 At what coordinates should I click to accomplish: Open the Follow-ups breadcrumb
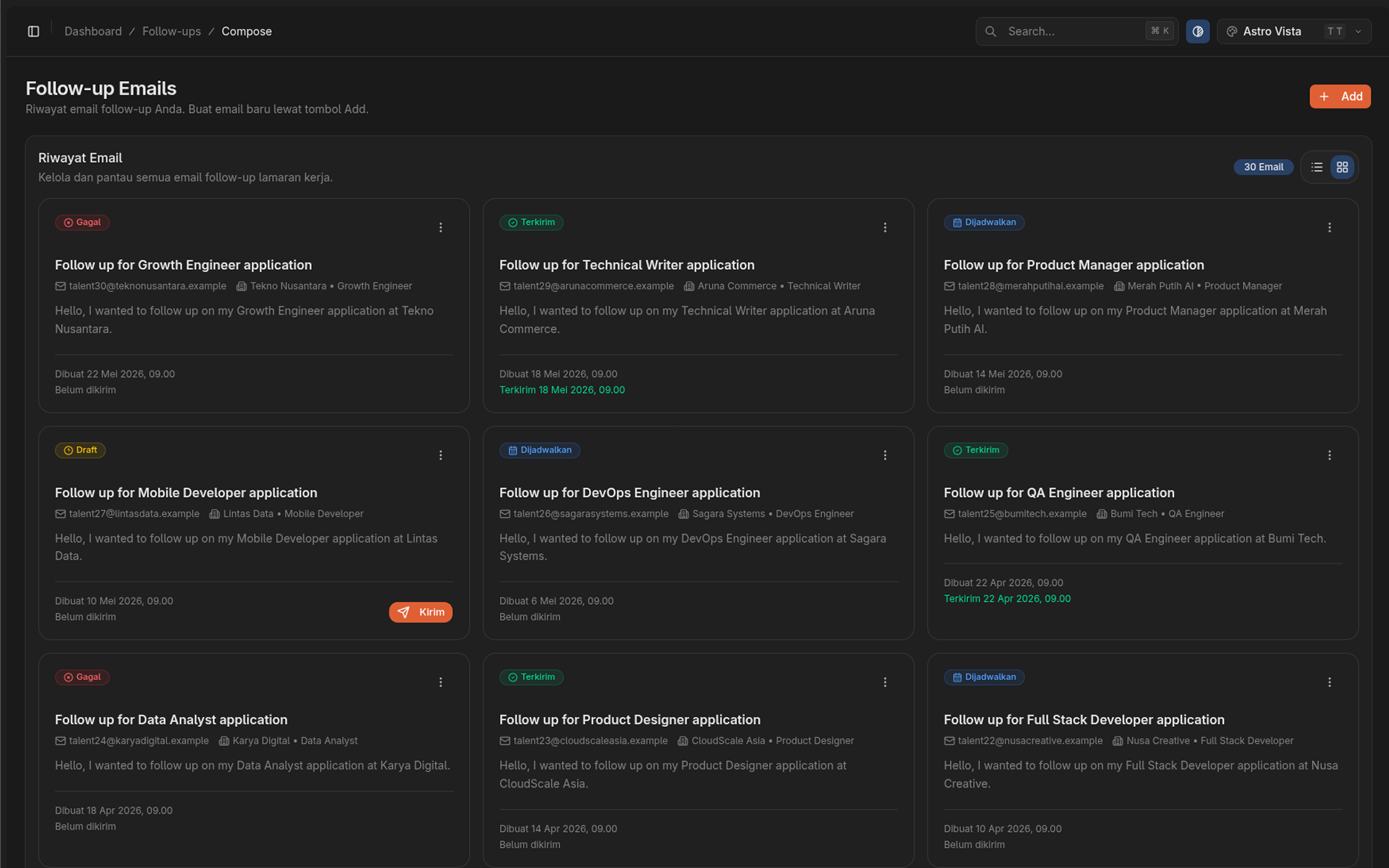point(171,31)
